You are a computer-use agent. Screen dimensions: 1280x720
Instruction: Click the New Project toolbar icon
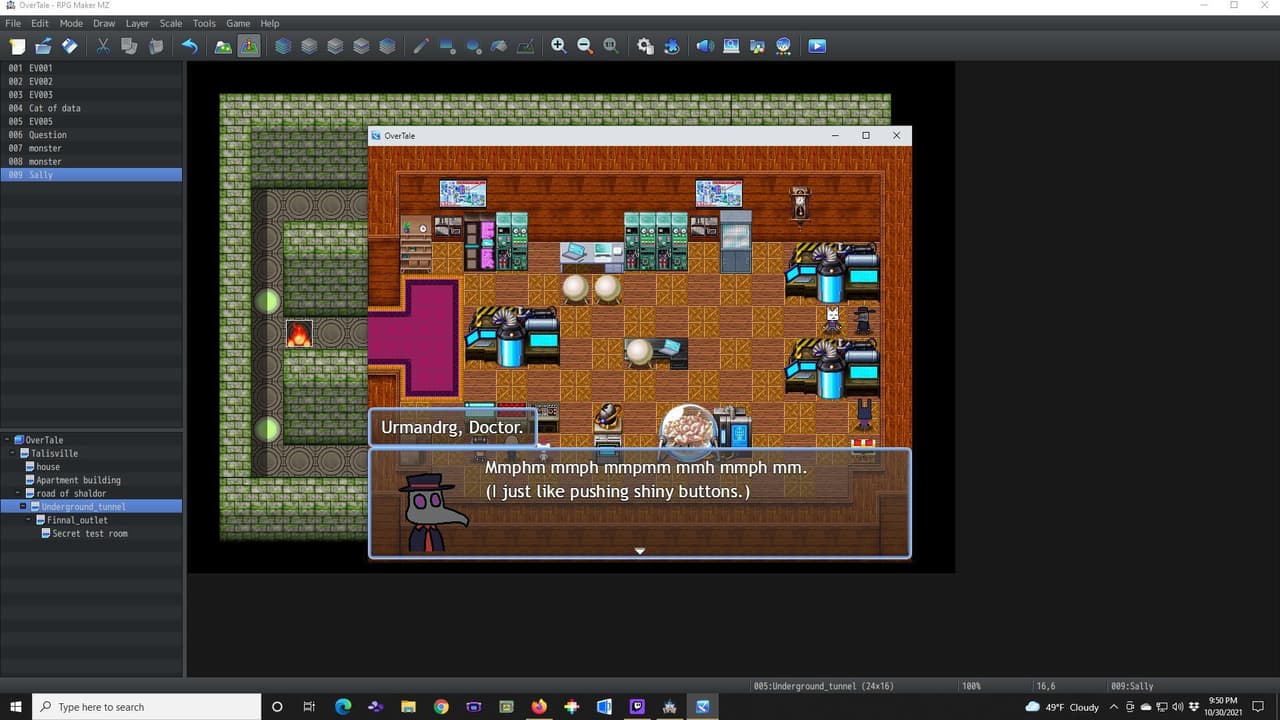point(17,46)
